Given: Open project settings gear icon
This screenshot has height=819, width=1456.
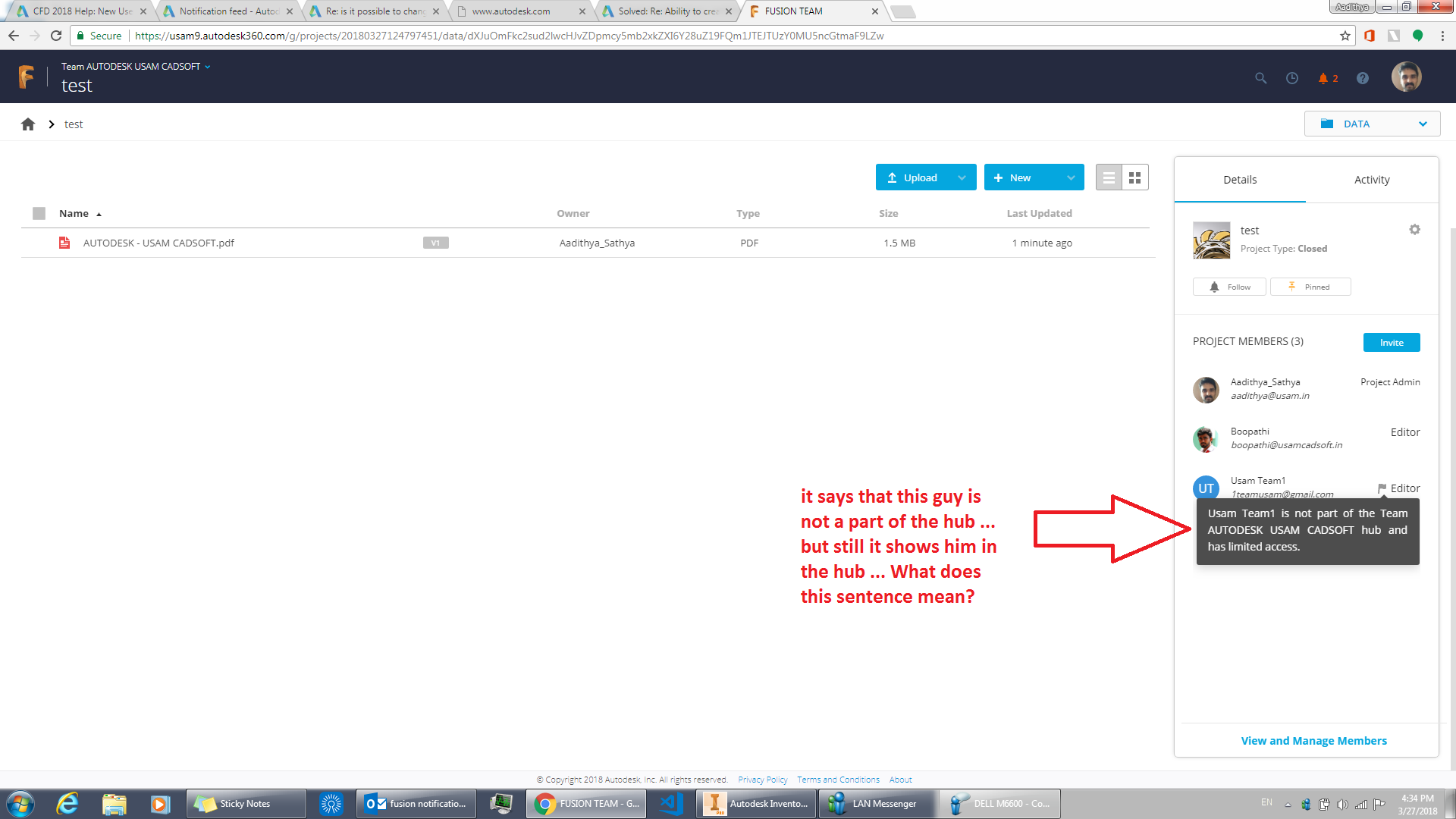Looking at the screenshot, I should coord(1414,229).
